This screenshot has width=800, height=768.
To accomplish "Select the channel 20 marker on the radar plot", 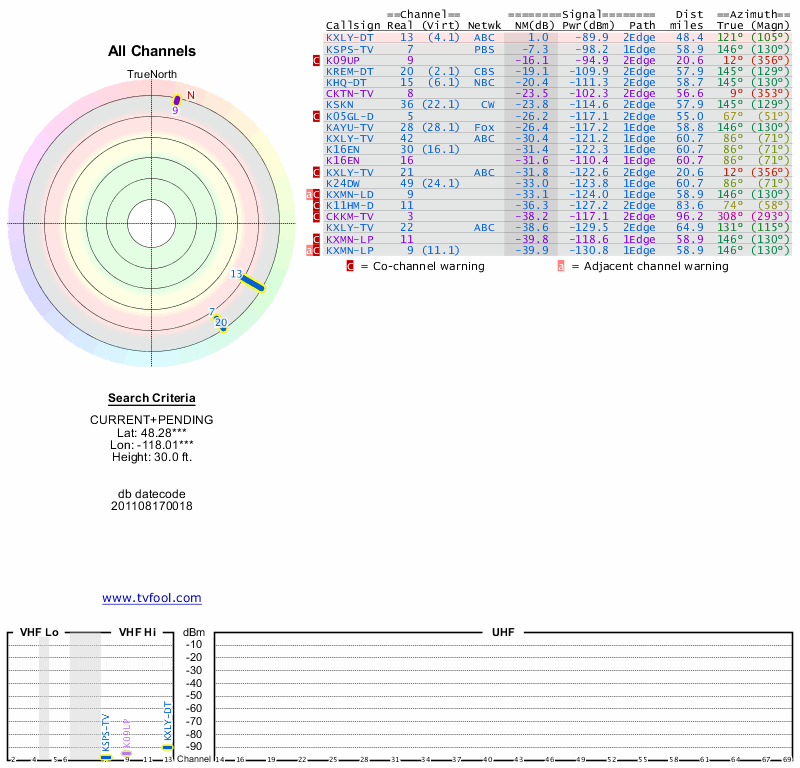I will click(x=222, y=324).
